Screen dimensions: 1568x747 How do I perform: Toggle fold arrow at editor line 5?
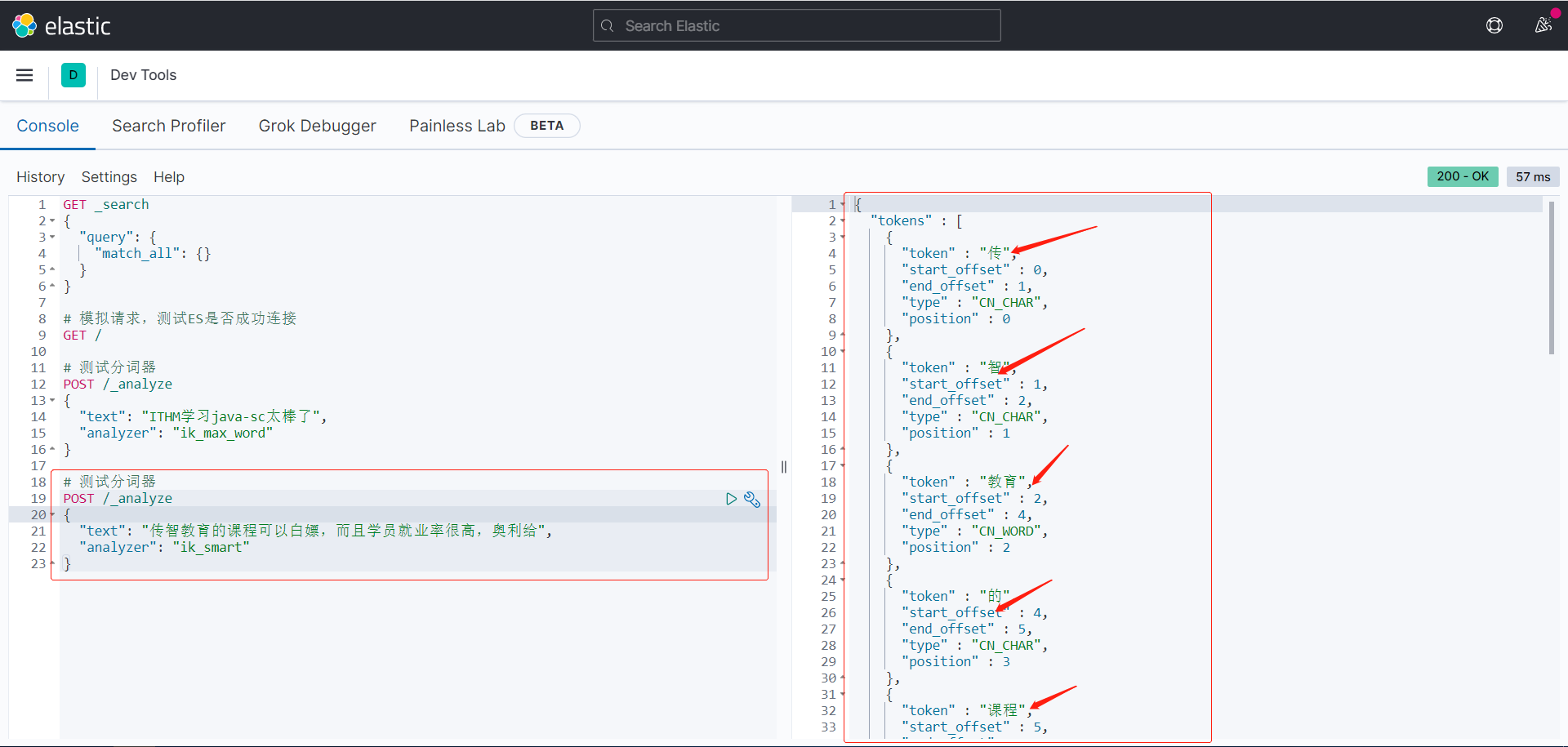tap(52, 269)
